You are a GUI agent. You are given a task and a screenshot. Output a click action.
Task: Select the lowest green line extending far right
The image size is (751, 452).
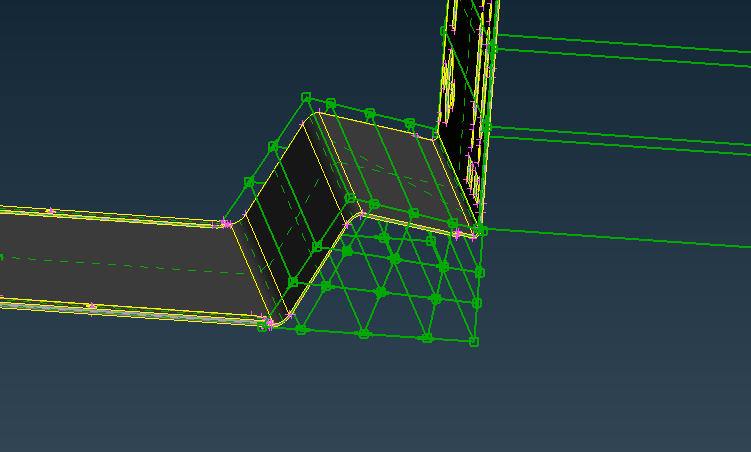(x=620, y=240)
